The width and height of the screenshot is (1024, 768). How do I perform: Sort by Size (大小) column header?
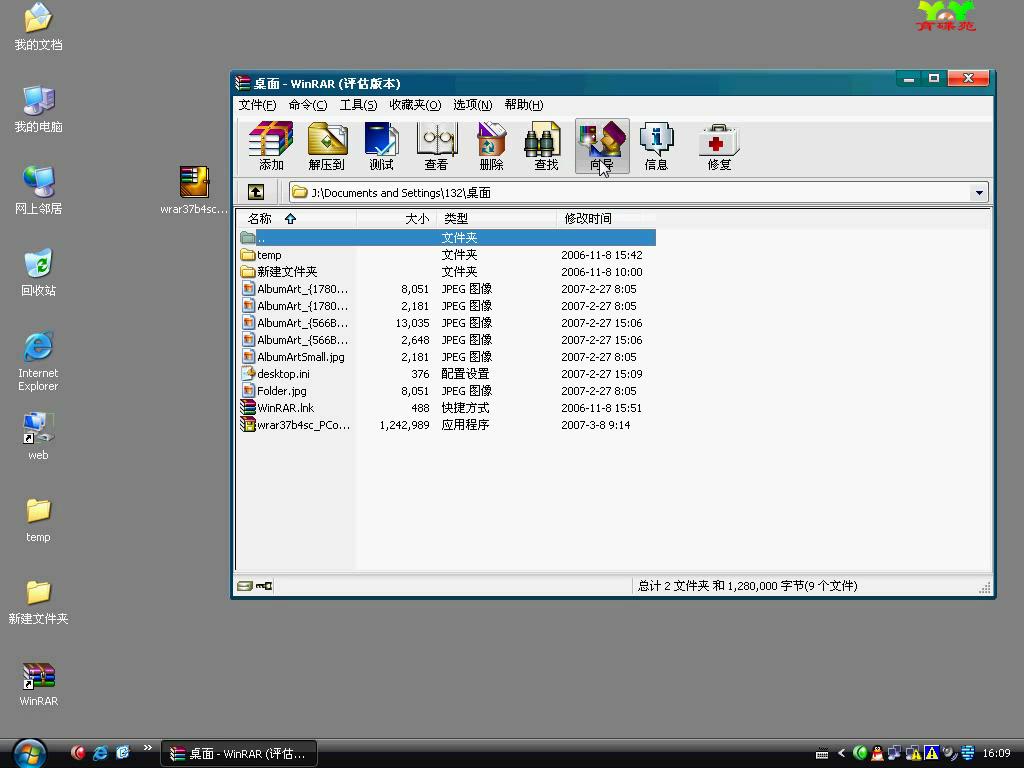point(396,219)
